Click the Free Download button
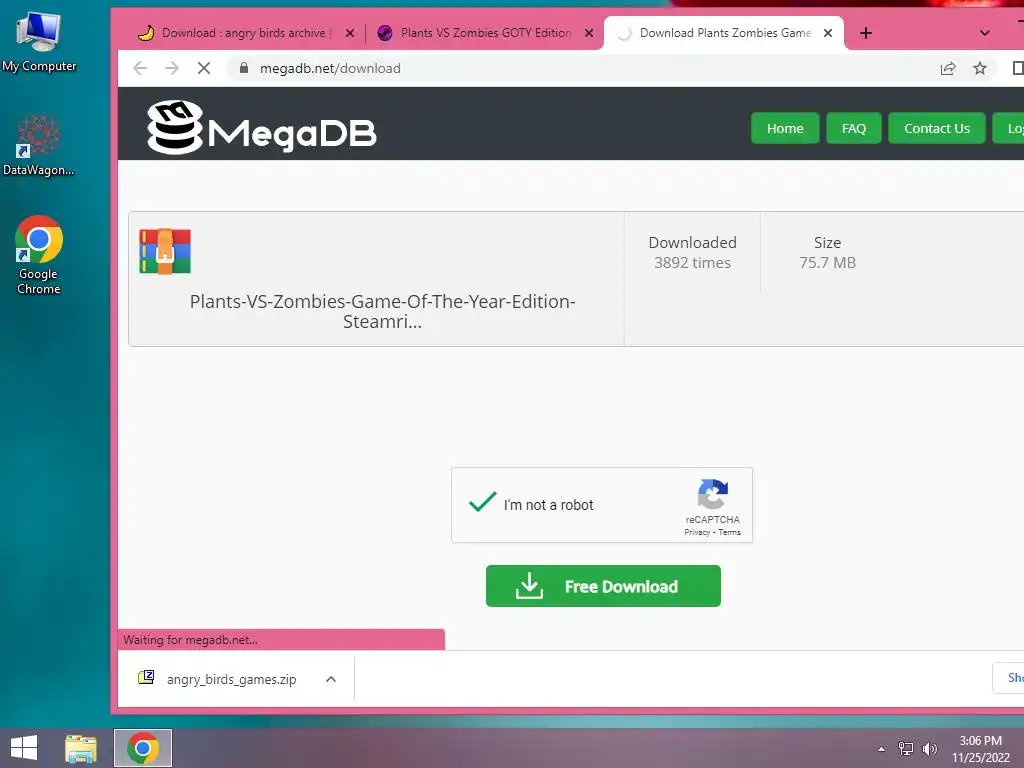The height and width of the screenshot is (768, 1024). pos(603,586)
